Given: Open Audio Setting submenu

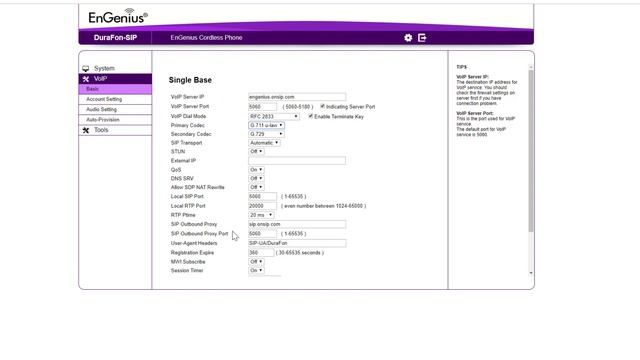Looking at the screenshot, I should 115,109.
